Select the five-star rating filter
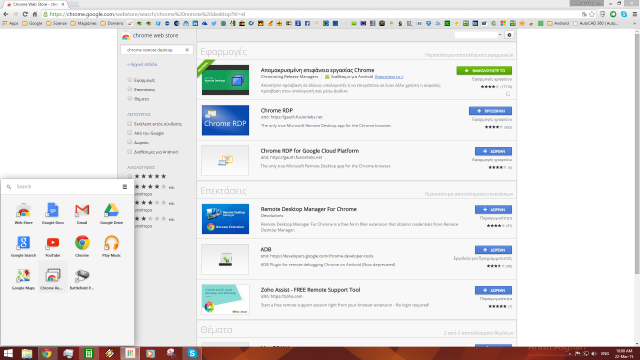Viewport: 640px width, 360px height. pos(130,176)
